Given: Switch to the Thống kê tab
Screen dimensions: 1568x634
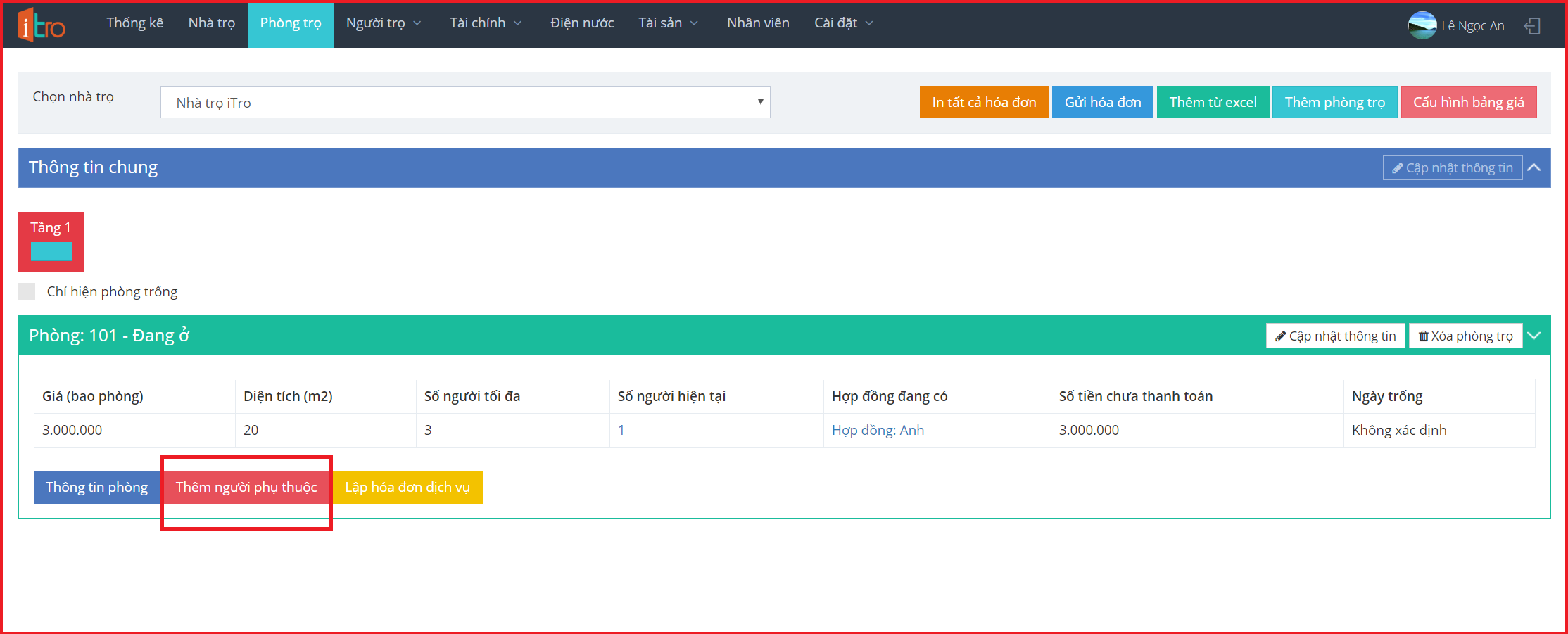Looking at the screenshot, I should [134, 23].
